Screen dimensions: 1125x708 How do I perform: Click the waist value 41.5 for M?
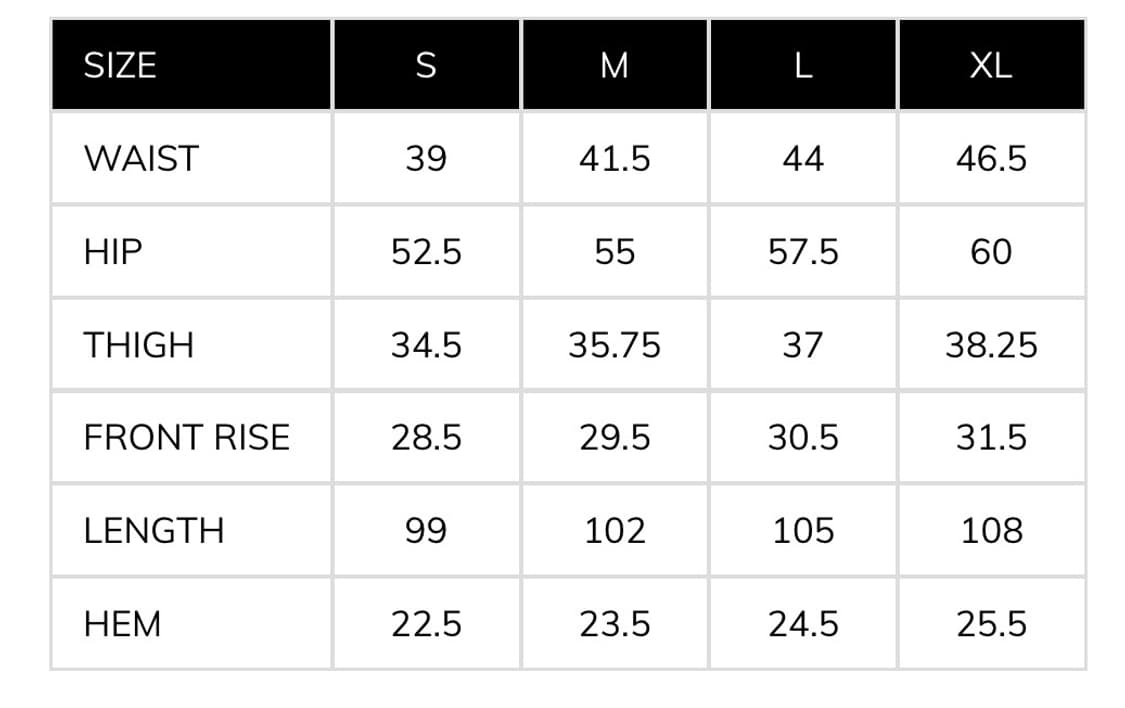614,159
